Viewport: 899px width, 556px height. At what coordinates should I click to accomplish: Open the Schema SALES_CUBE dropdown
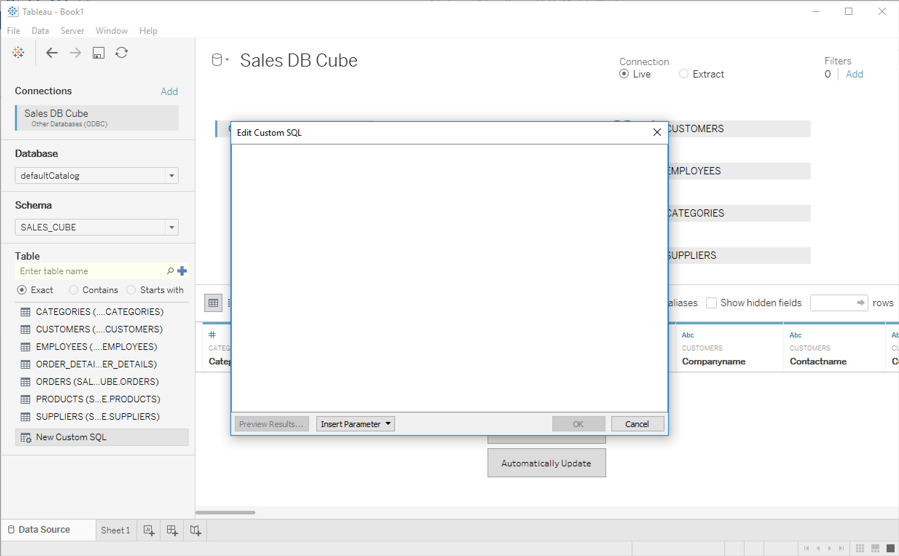[97, 228]
